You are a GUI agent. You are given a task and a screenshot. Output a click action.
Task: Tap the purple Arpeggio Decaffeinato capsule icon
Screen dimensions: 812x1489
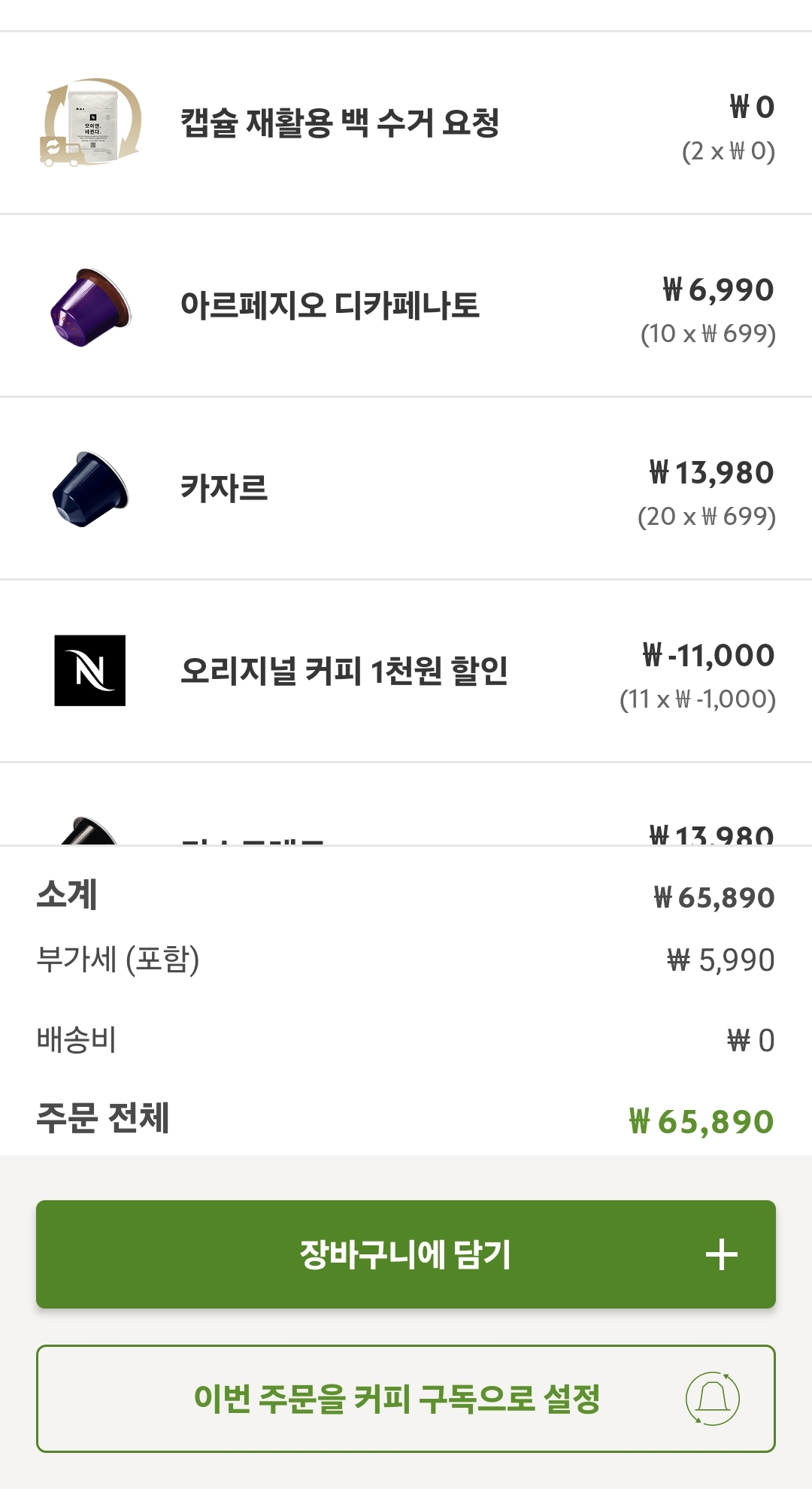click(x=90, y=306)
